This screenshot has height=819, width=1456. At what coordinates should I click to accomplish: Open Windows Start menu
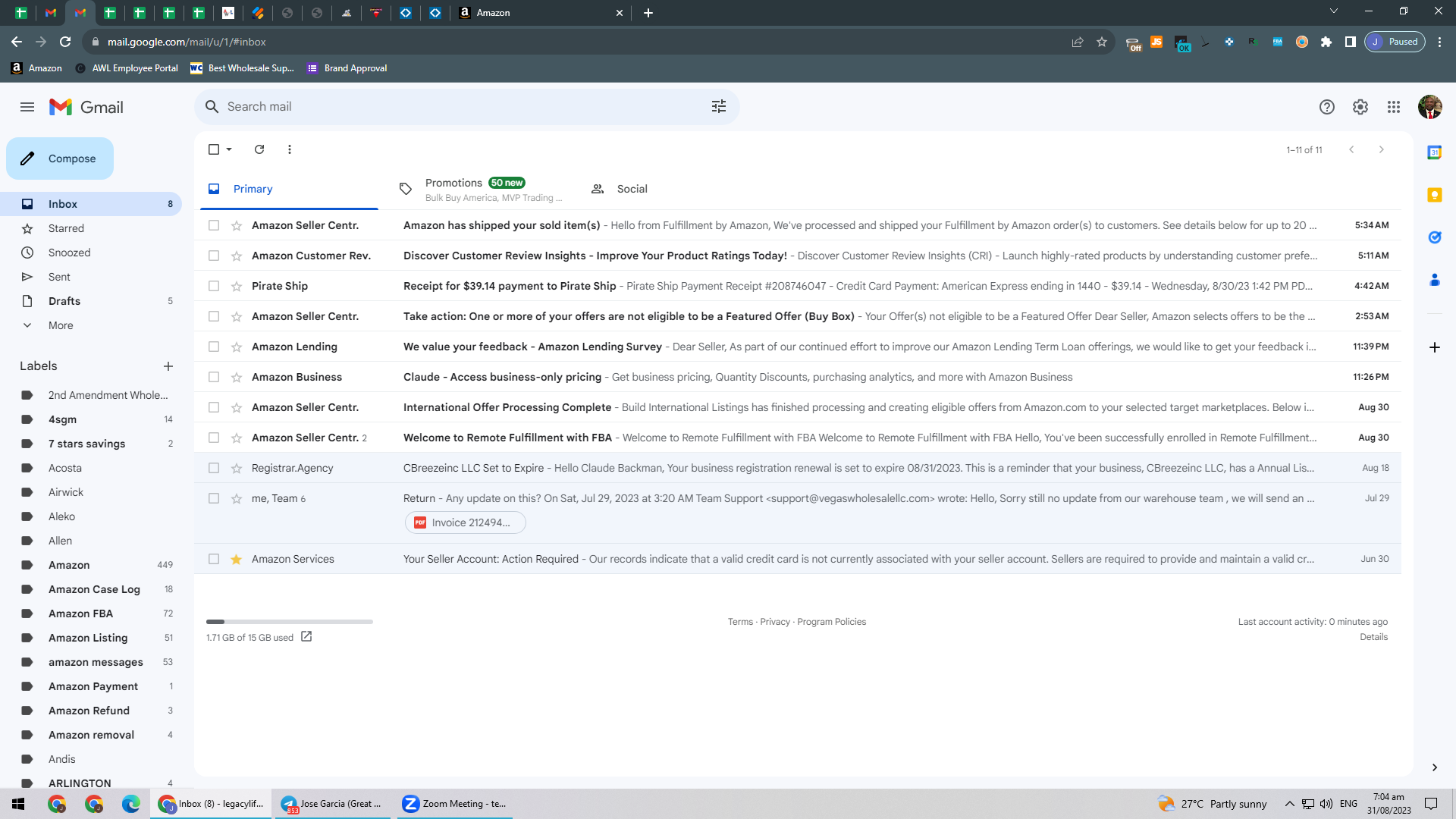18,804
